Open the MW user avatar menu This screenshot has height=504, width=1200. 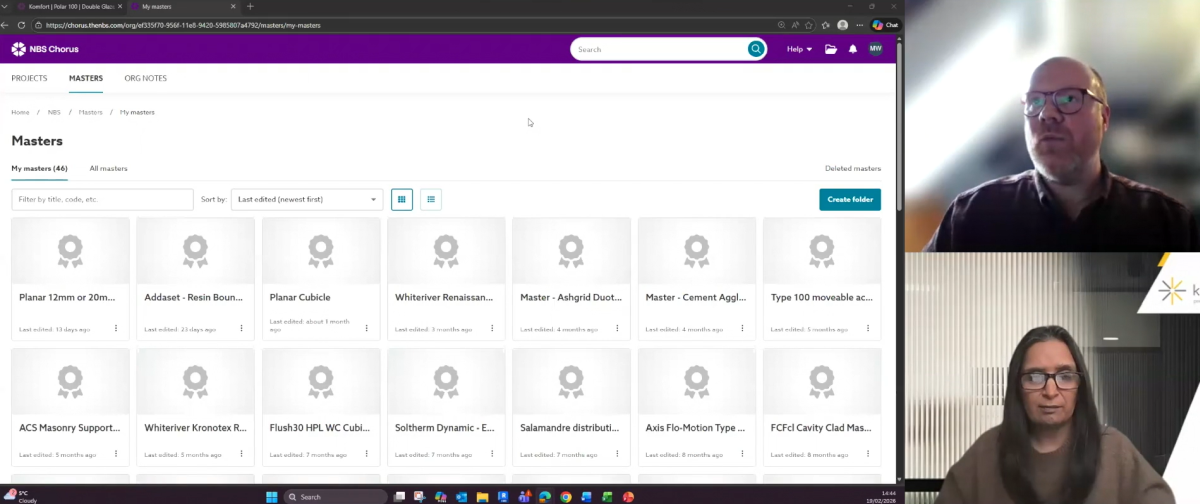875,49
